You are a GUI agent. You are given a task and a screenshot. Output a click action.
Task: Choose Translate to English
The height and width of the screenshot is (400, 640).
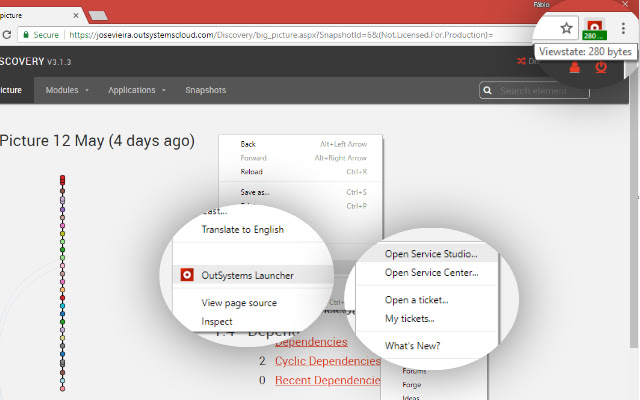(x=242, y=230)
